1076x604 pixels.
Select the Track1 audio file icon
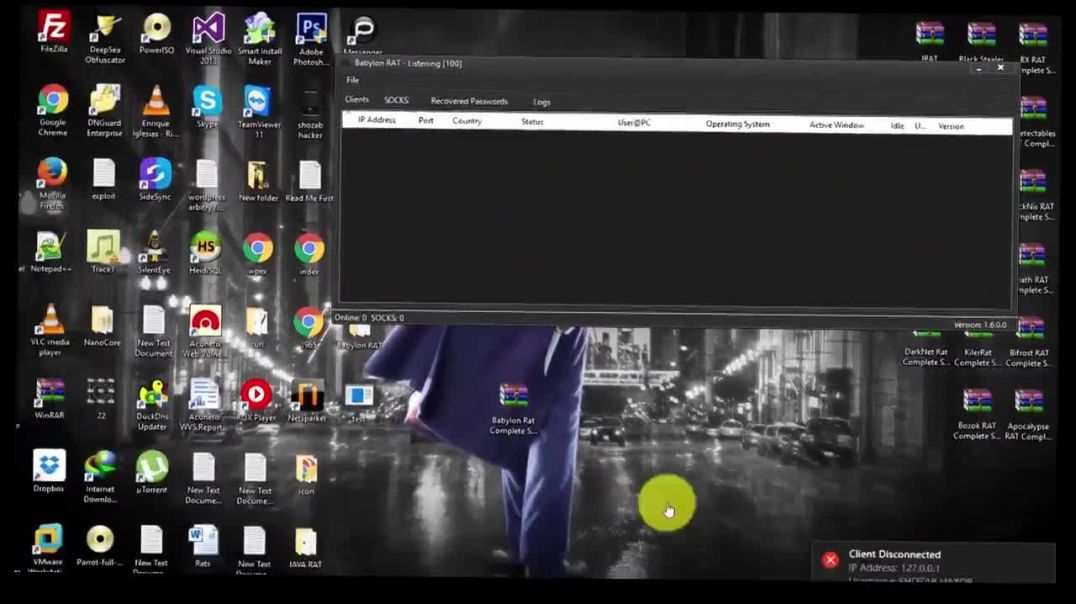point(103,251)
